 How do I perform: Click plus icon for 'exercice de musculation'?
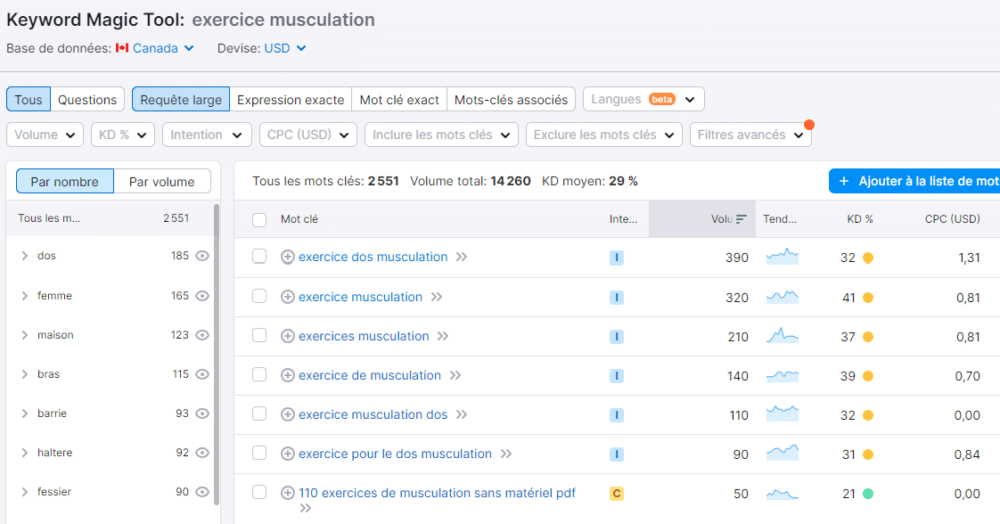(x=288, y=375)
